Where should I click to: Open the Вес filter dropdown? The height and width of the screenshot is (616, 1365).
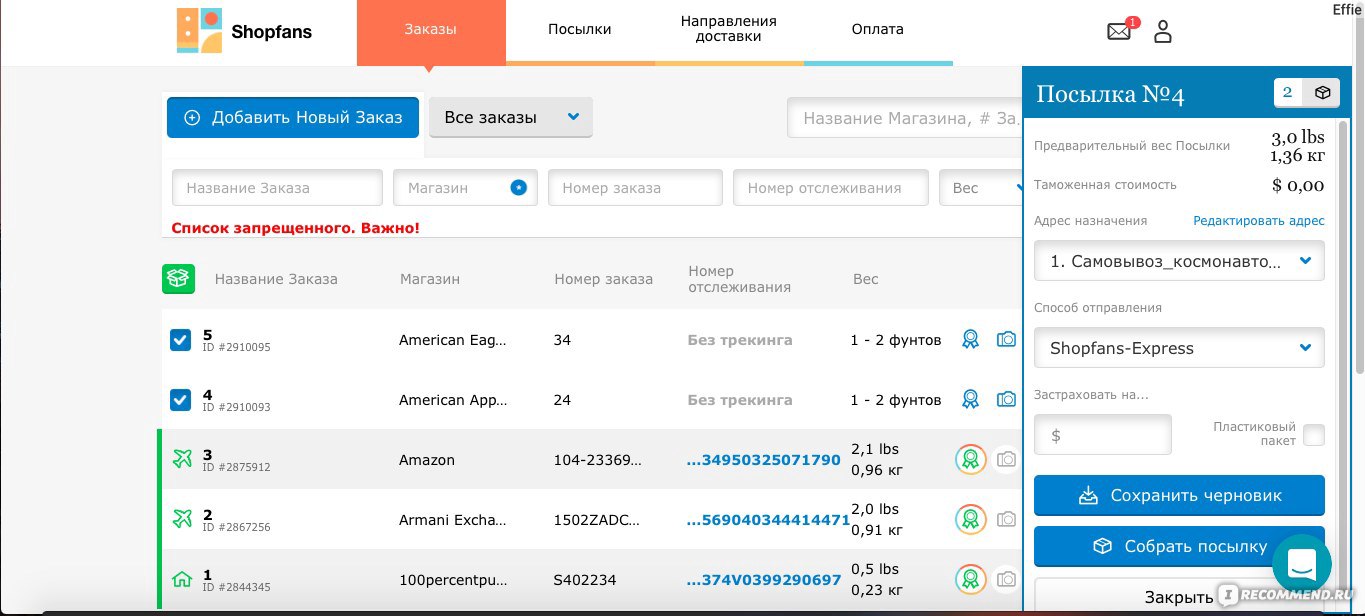tap(980, 188)
